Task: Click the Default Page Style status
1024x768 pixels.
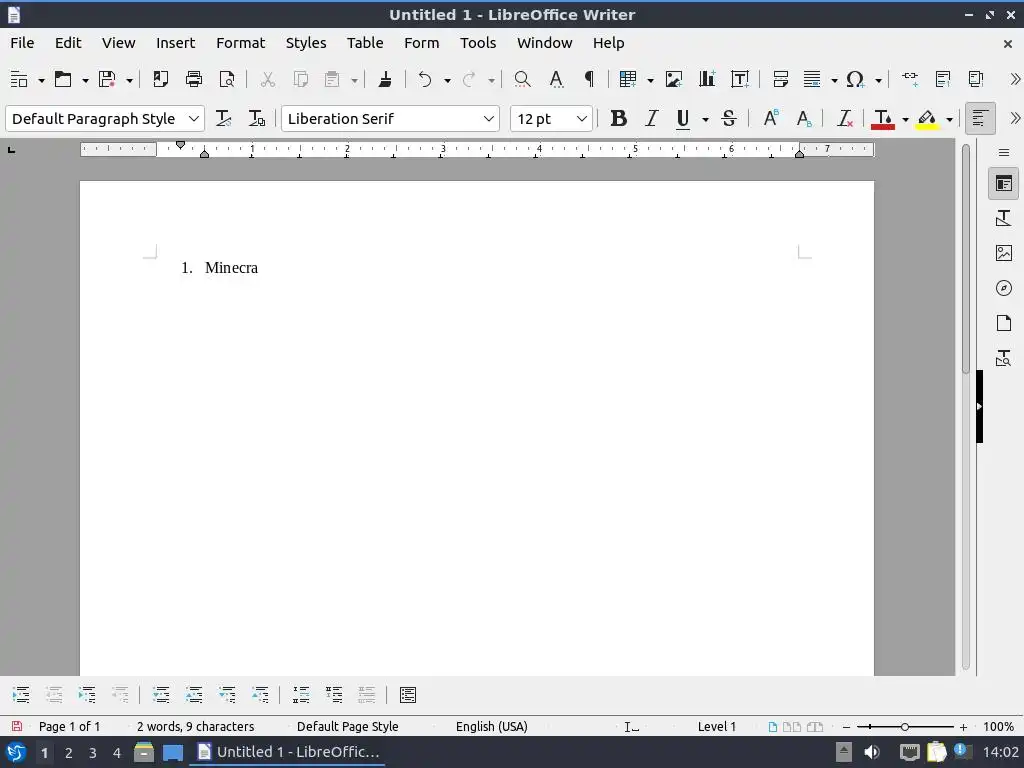Action: (x=347, y=726)
